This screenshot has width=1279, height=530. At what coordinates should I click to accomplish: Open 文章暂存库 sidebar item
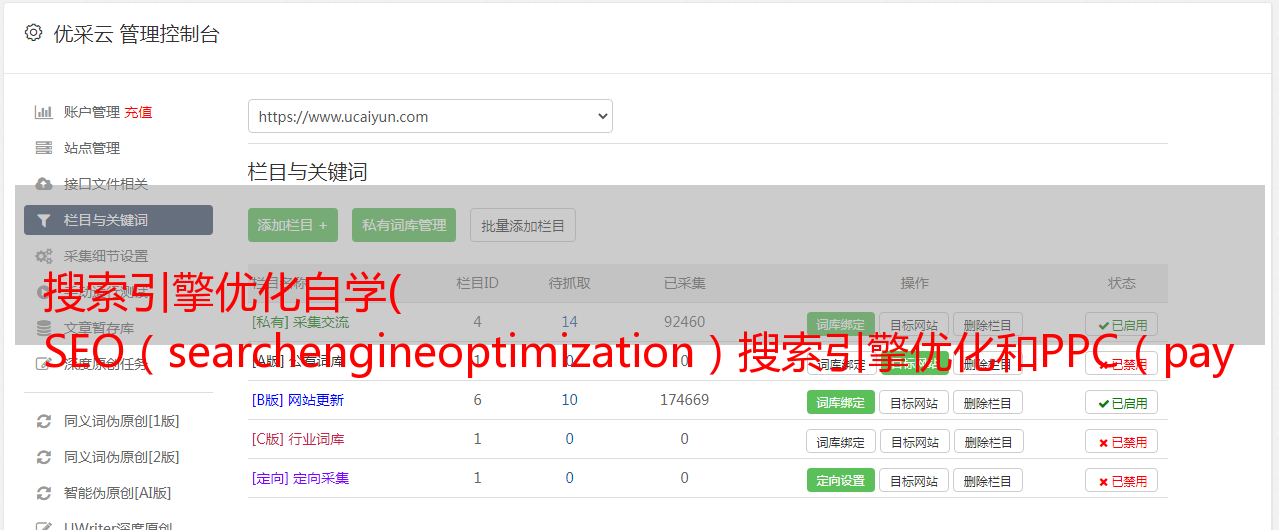click(x=99, y=328)
